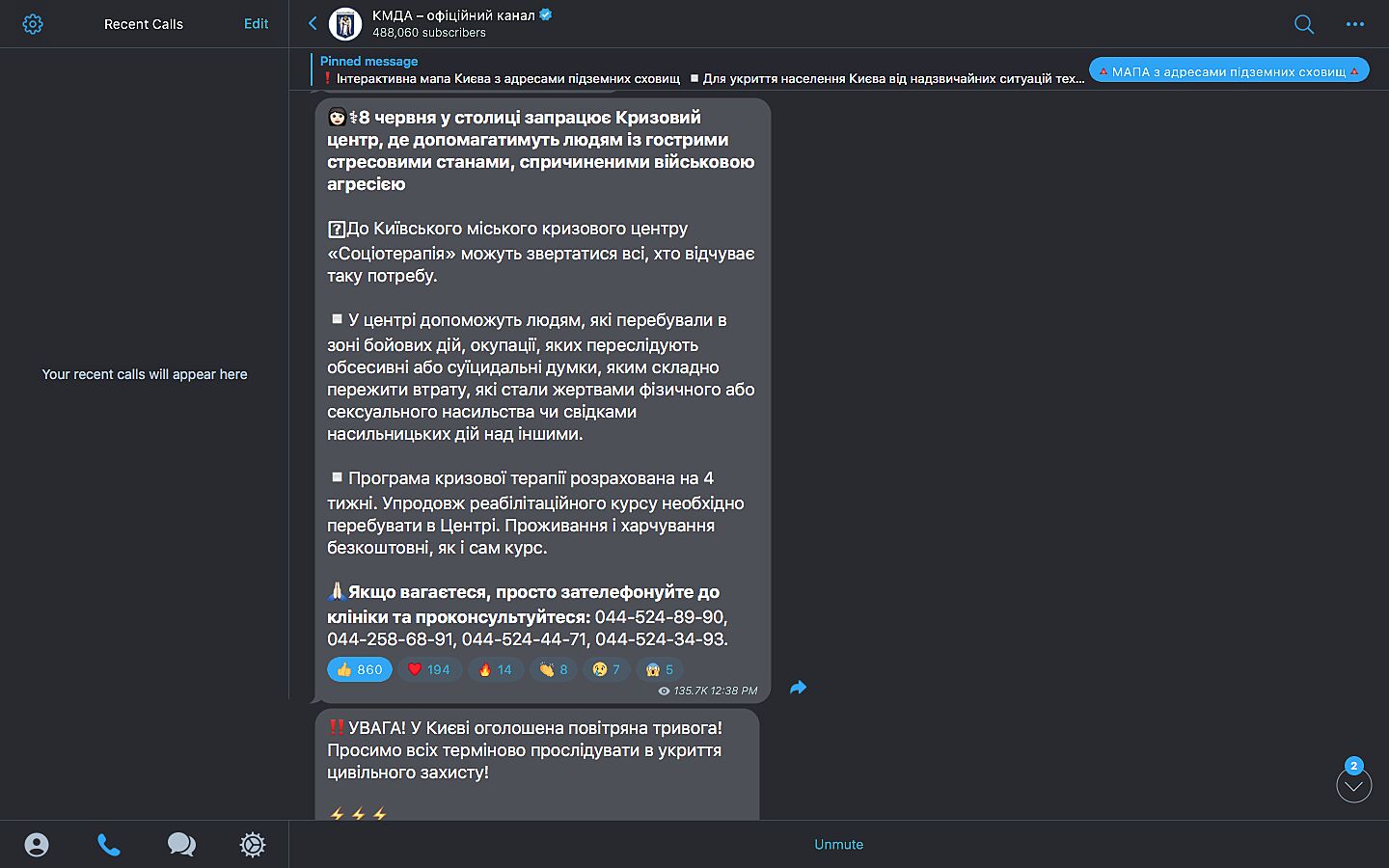Screen dimensions: 1389x868
Task: Jump to latest unread messages
Action: [x=1354, y=786]
